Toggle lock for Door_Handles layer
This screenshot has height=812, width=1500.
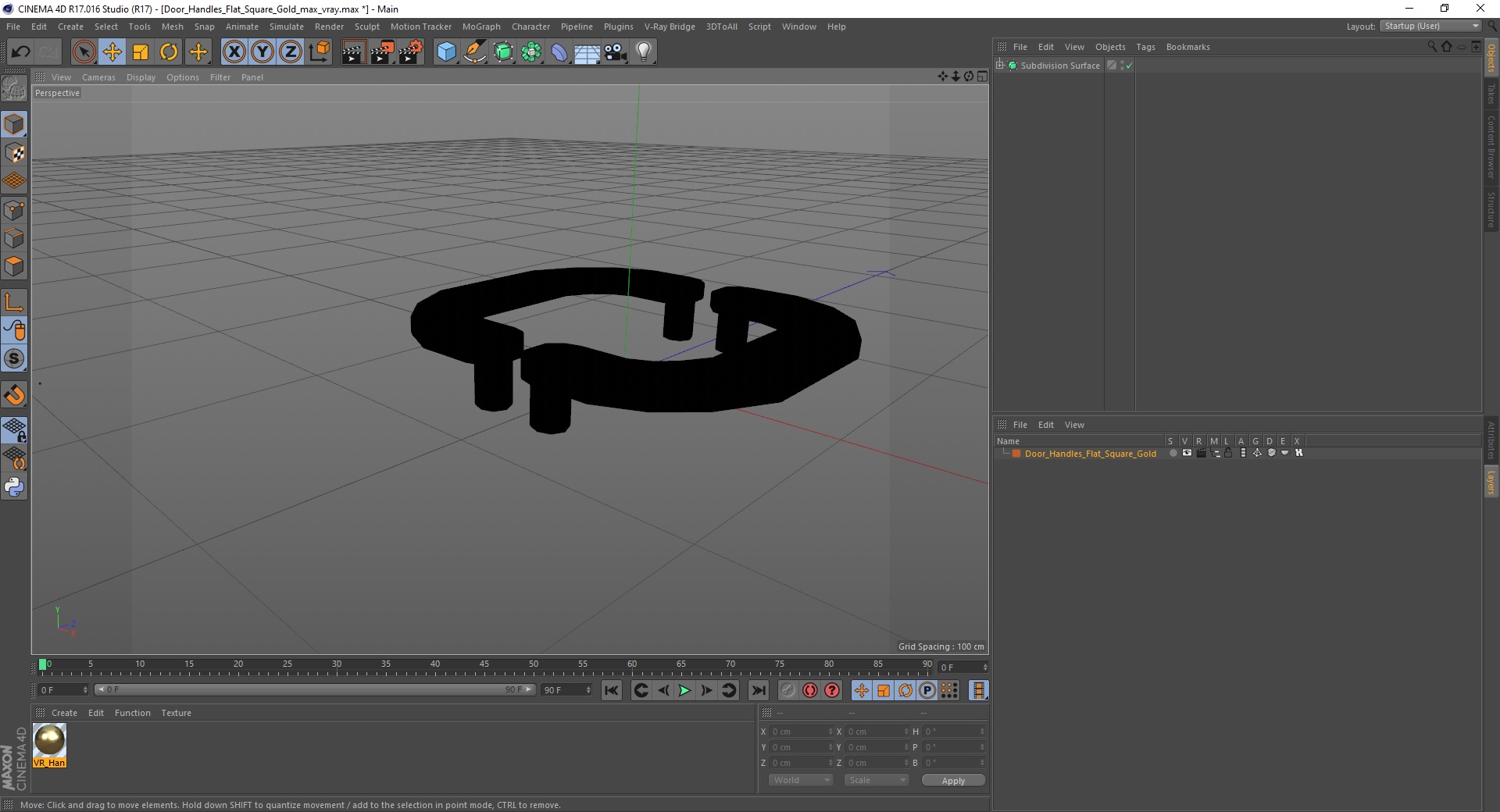tap(1228, 453)
